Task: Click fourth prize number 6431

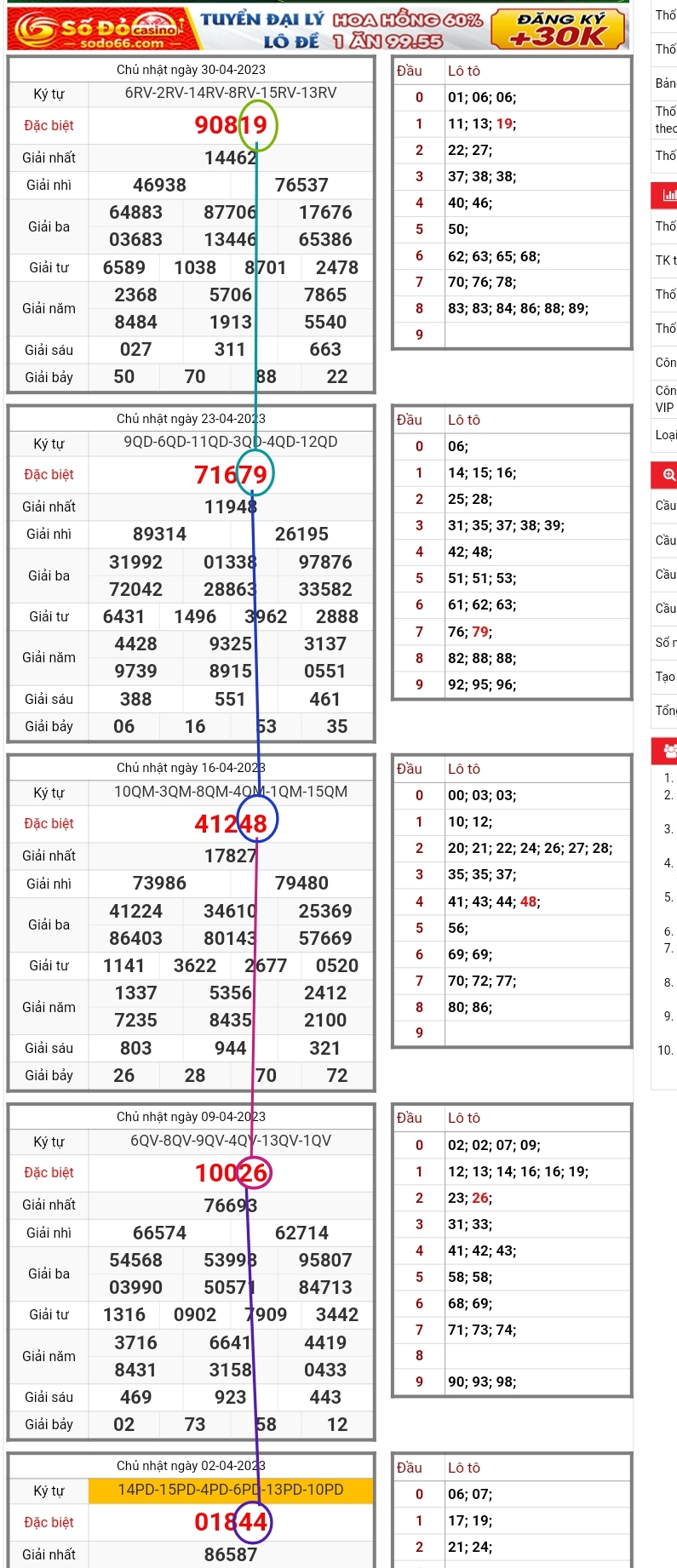Action: 124,616
